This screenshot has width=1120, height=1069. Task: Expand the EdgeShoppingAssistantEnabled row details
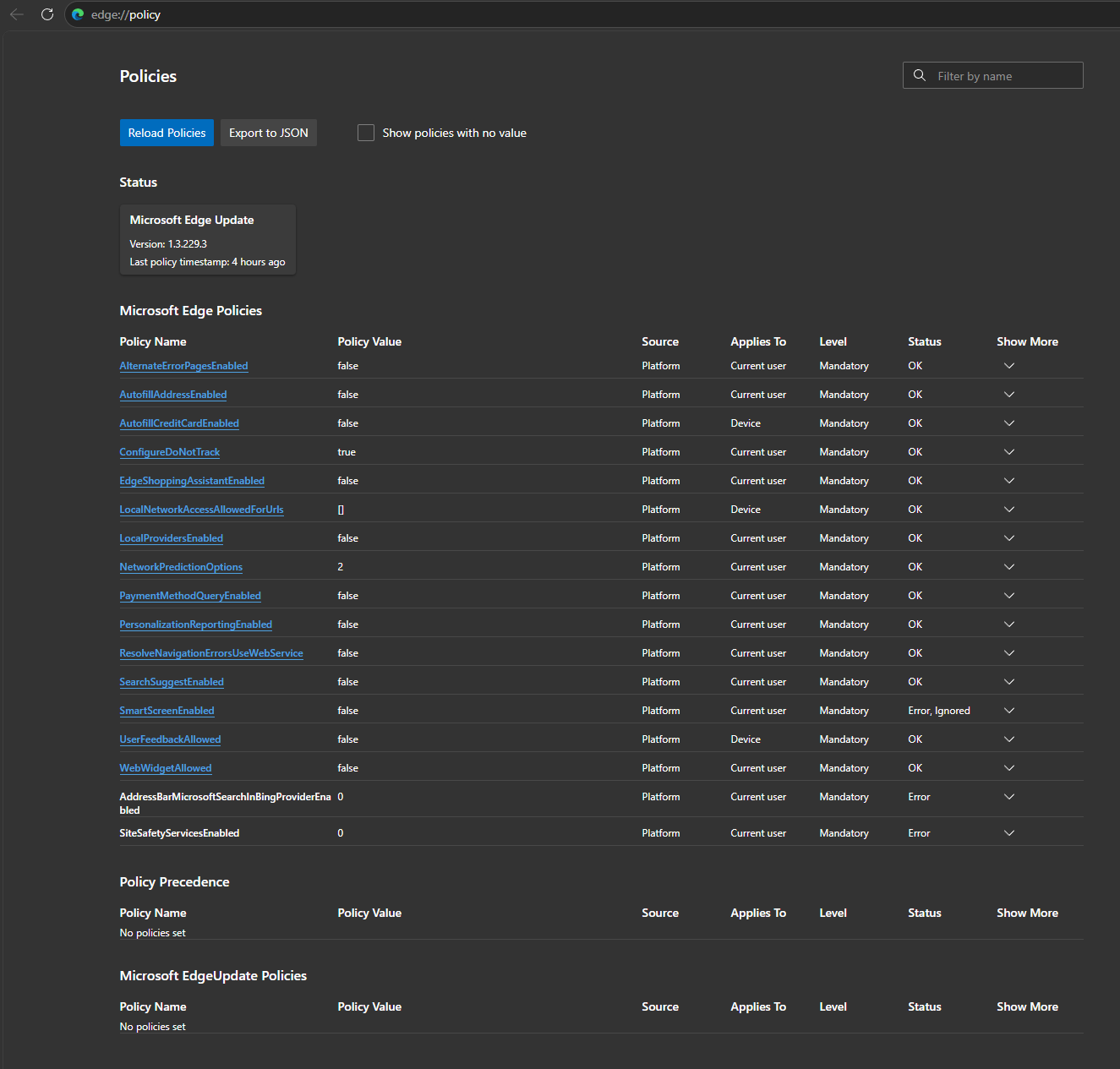[x=1008, y=481]
